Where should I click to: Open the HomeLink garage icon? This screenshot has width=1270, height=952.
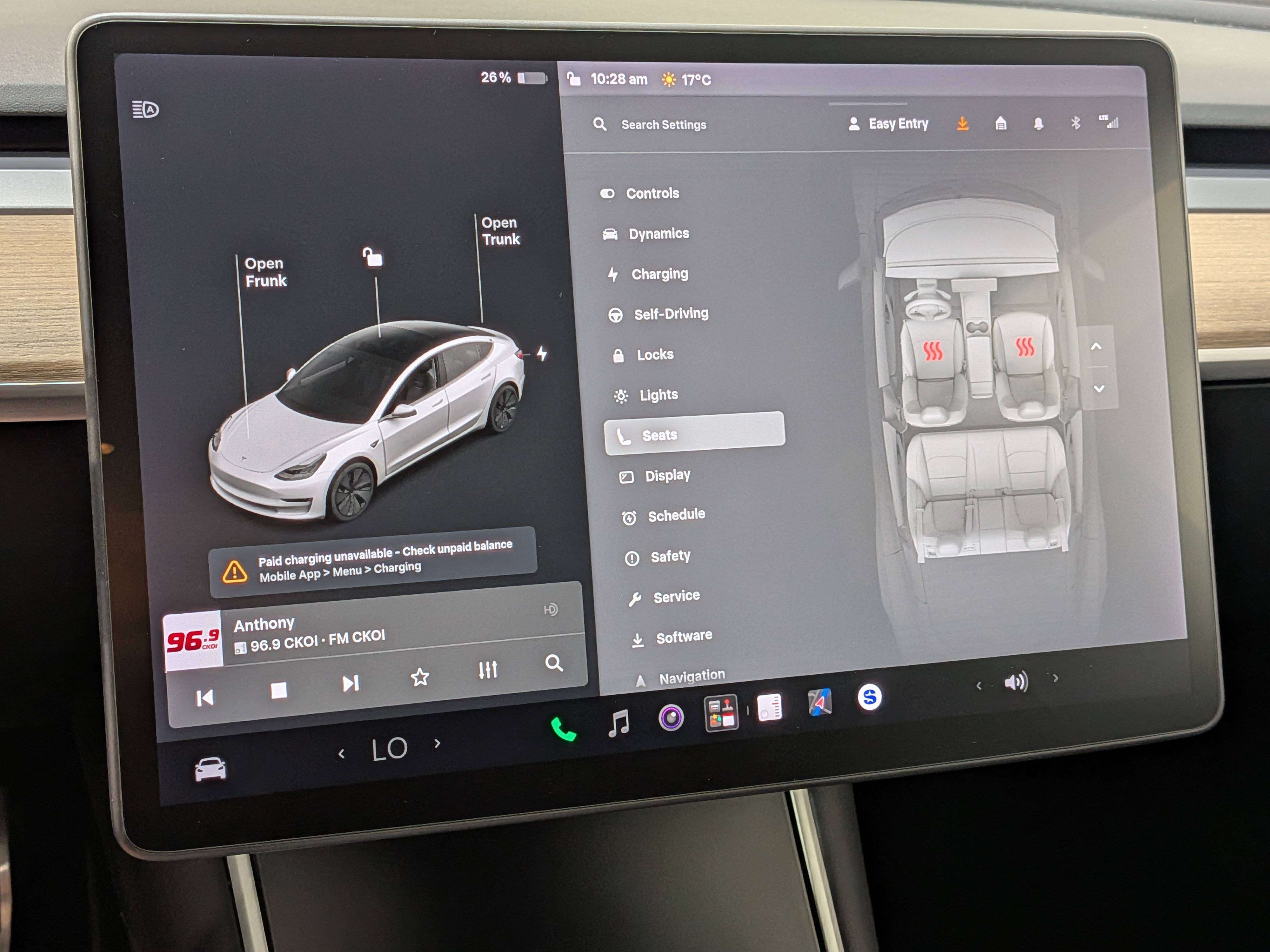[1001, 123]
